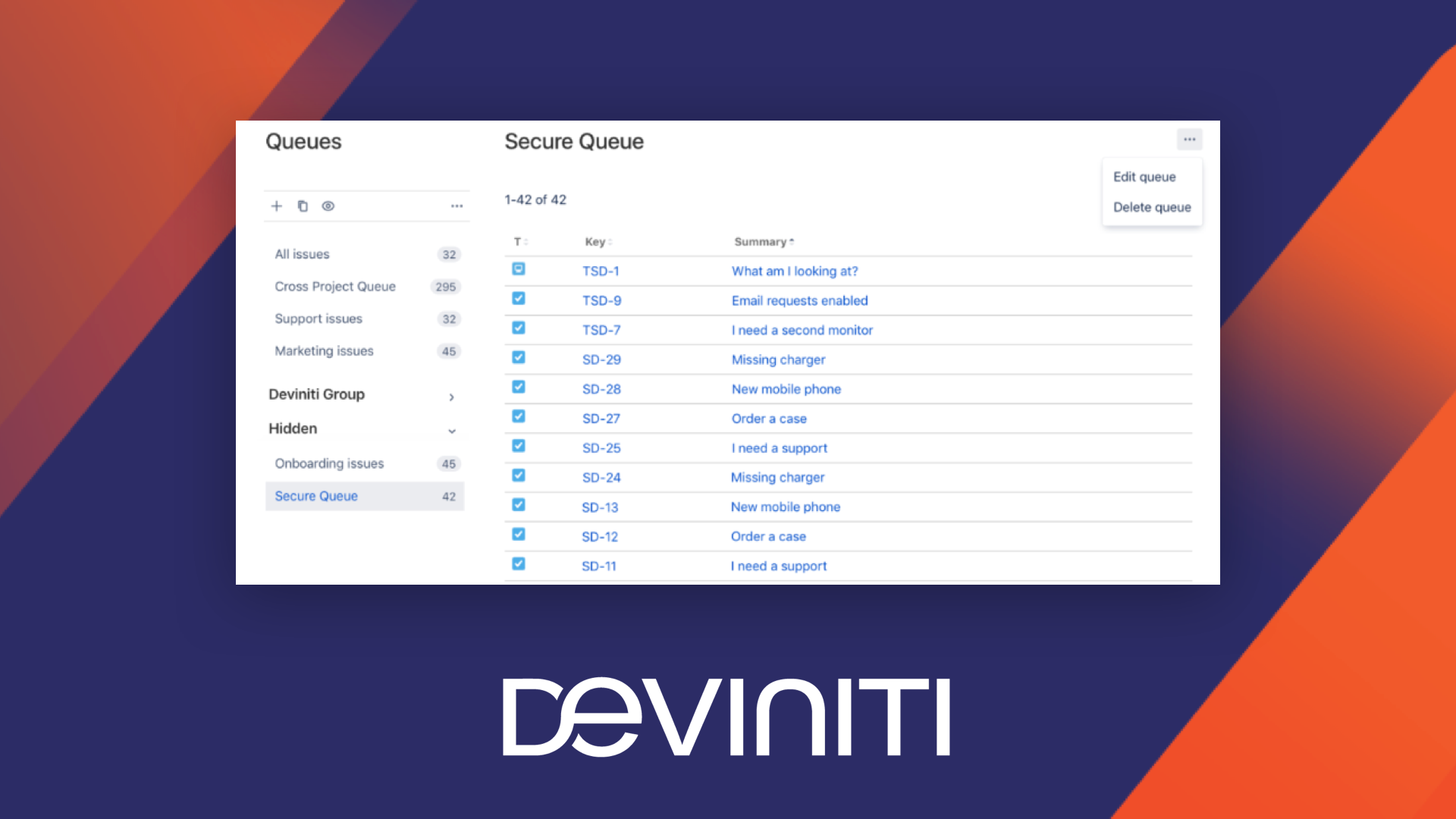Click task type icon for SD-25
Image resolution: width=1456 pixels, height=819 pixels.
pyautogui.click(x=519, y=446)
